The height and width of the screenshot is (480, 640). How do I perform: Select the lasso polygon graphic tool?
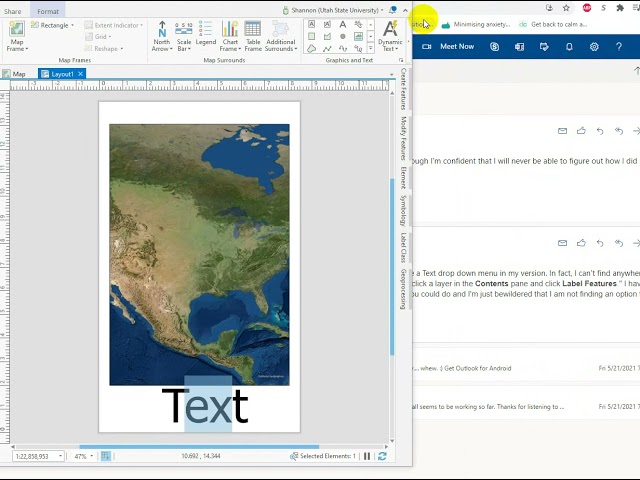[311, 49]
